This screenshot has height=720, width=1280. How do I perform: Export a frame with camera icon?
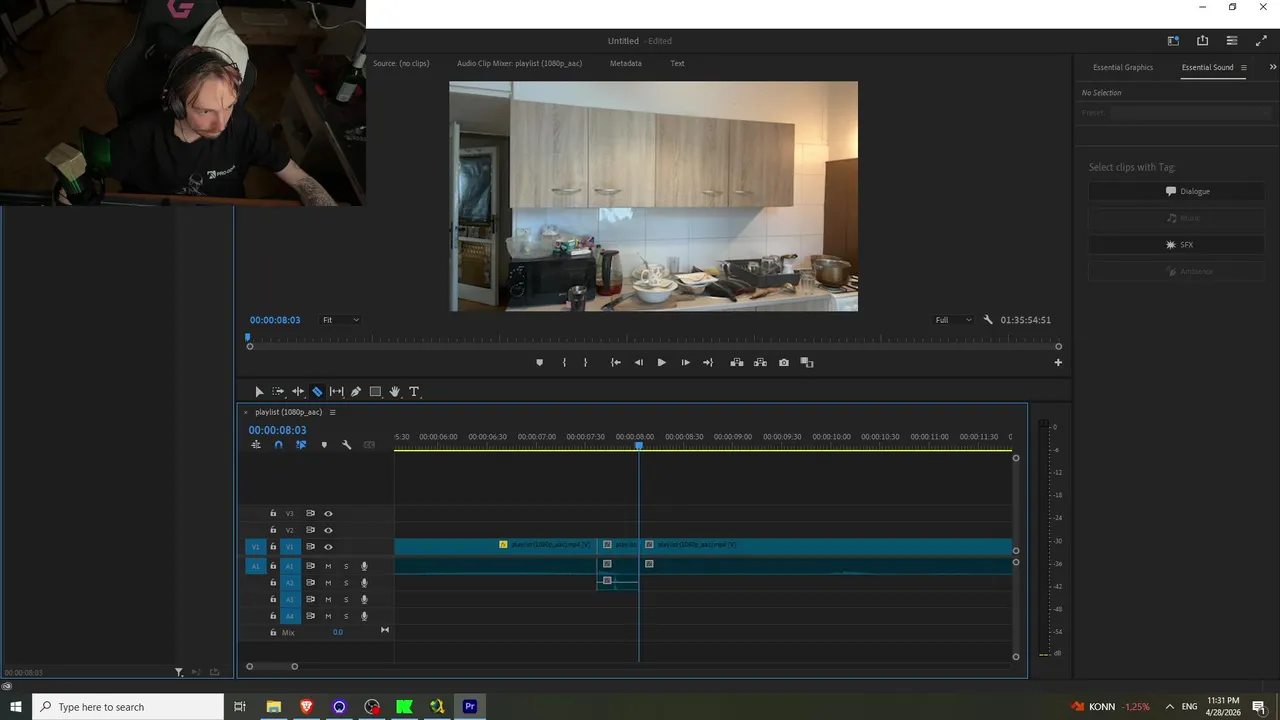784,363
